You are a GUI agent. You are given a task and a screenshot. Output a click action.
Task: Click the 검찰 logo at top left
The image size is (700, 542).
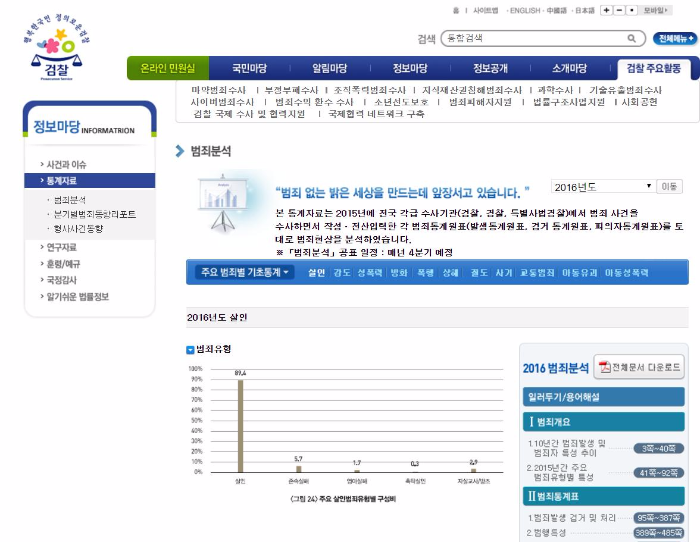point(57,47)
